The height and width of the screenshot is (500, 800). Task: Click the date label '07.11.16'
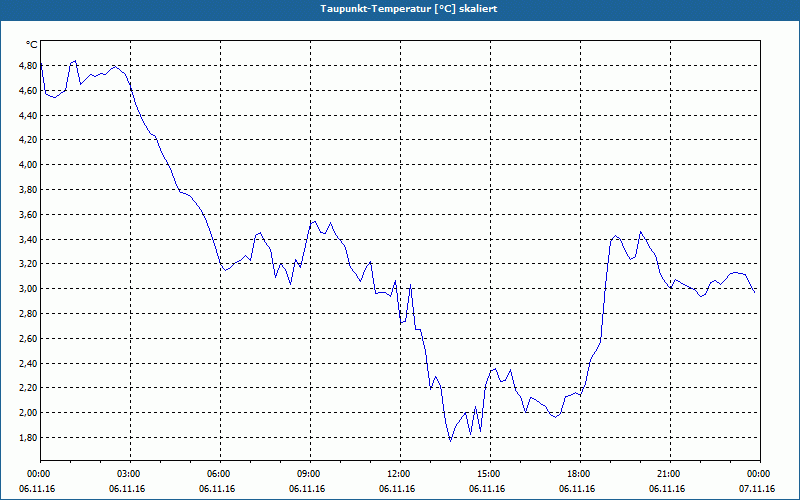757,489
